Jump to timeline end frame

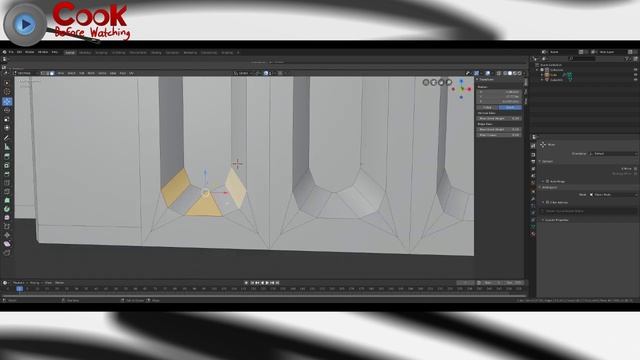[277, 282]
